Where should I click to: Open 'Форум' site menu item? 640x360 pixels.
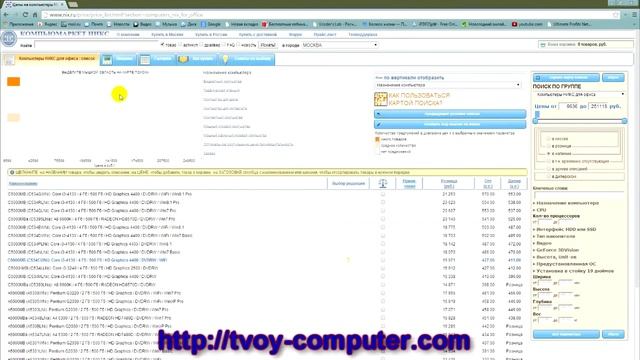(295, 35)
